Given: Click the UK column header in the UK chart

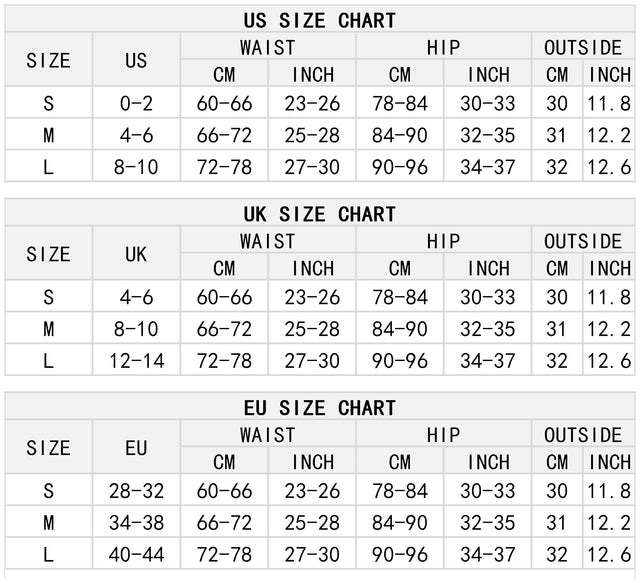Looking at the screenshot, I should pos(136,254).
